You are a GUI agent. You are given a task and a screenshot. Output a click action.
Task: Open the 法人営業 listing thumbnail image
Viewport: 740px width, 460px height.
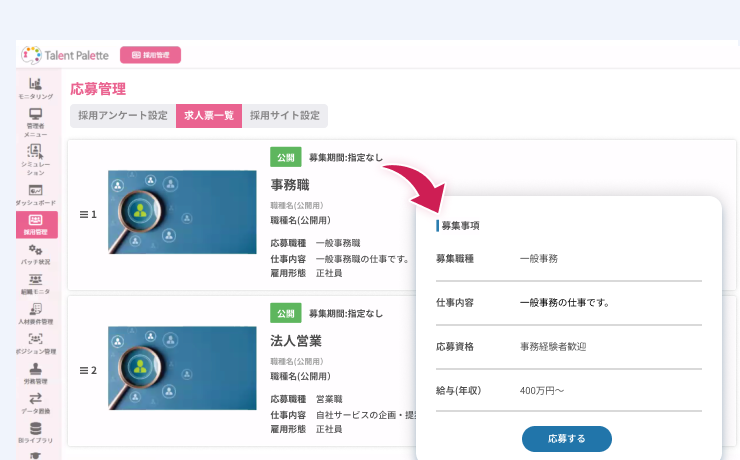click(182, 368)
